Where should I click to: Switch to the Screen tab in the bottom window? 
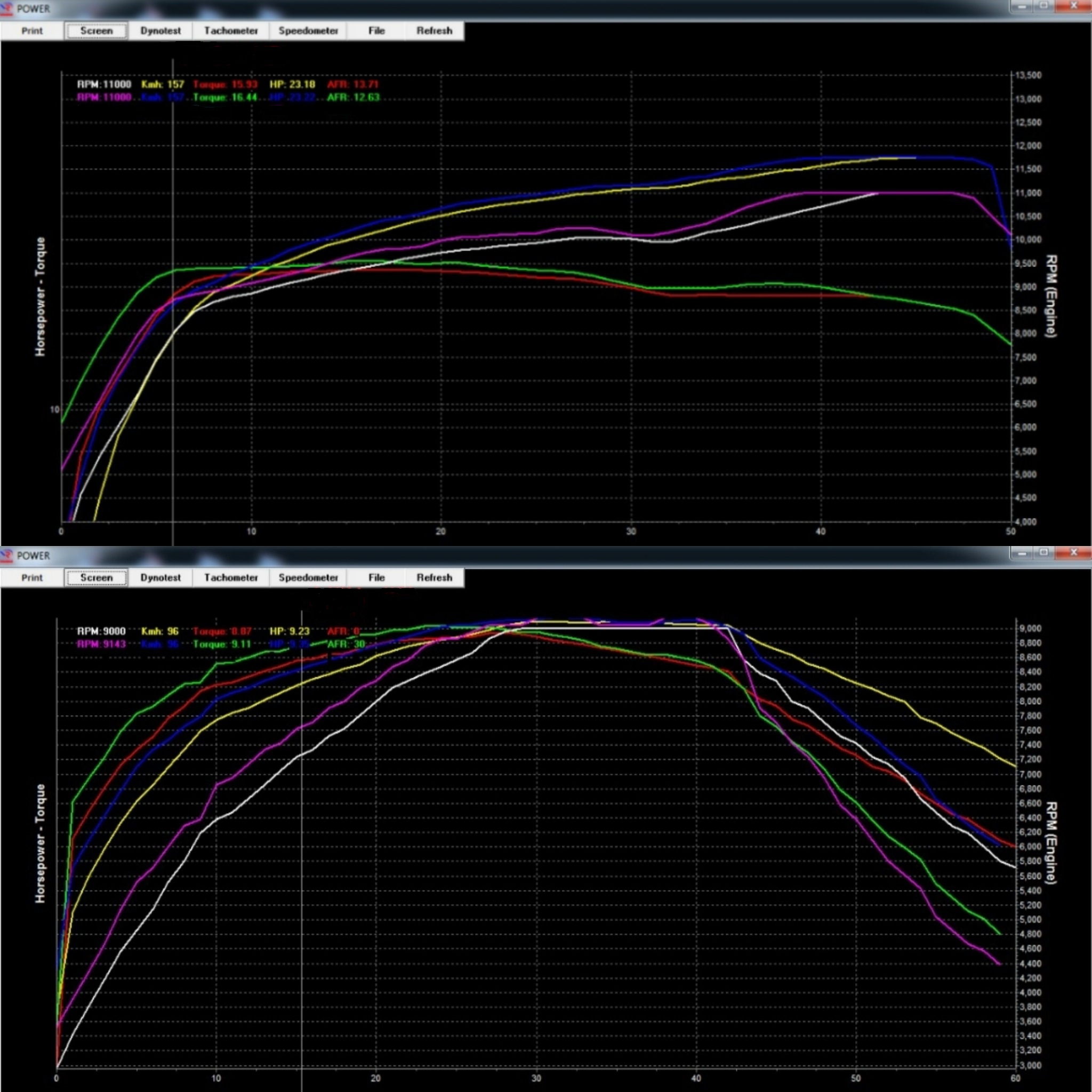click(96, 577)
